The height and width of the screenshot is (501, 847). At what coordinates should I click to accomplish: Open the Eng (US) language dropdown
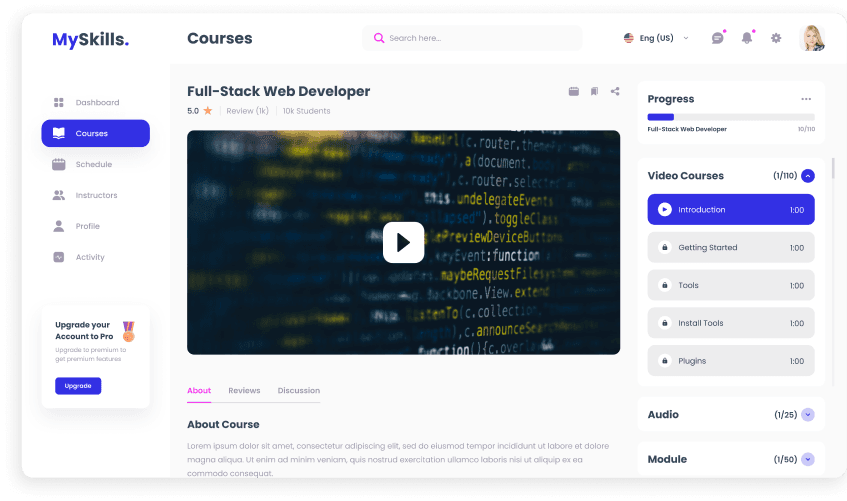click(x=656, y=38)
